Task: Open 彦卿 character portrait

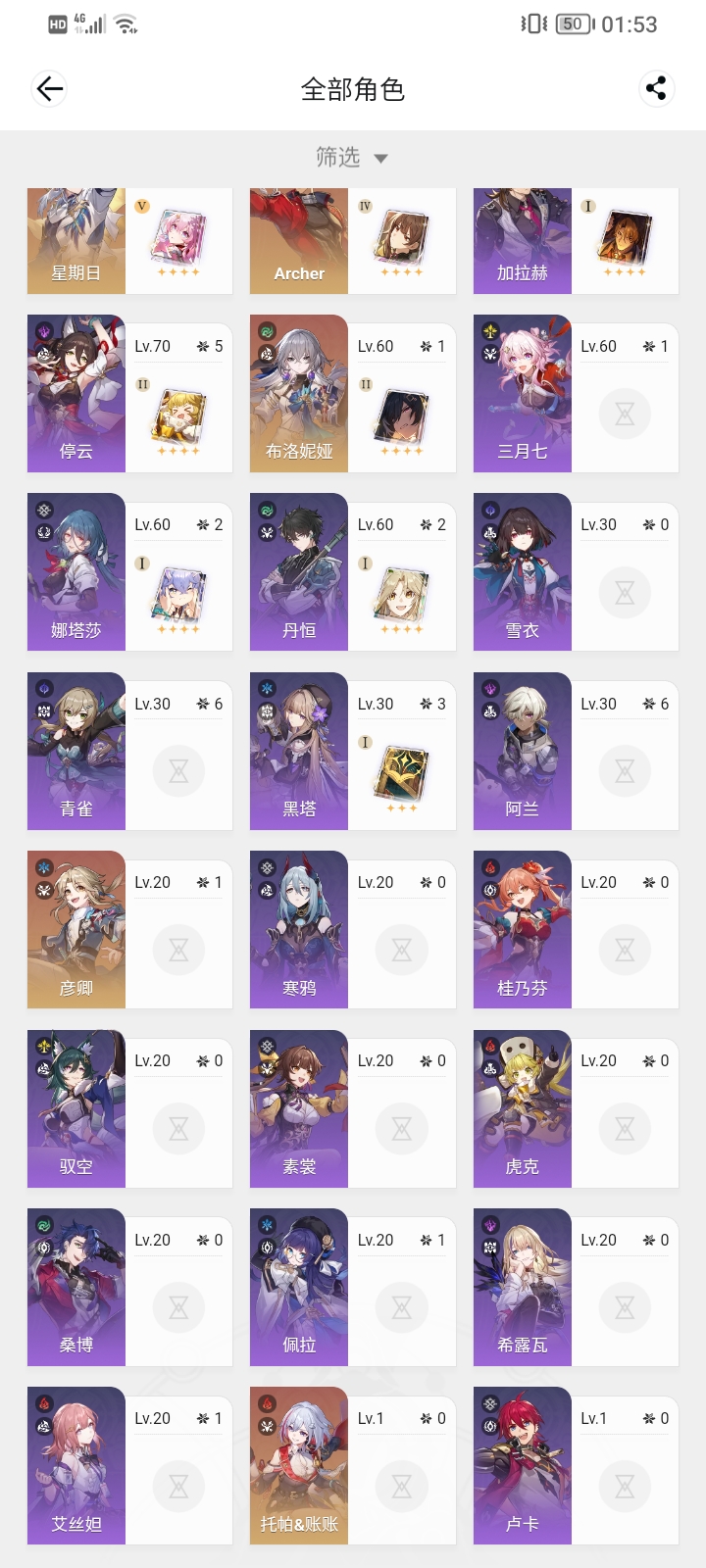Action: pos(76,930)
